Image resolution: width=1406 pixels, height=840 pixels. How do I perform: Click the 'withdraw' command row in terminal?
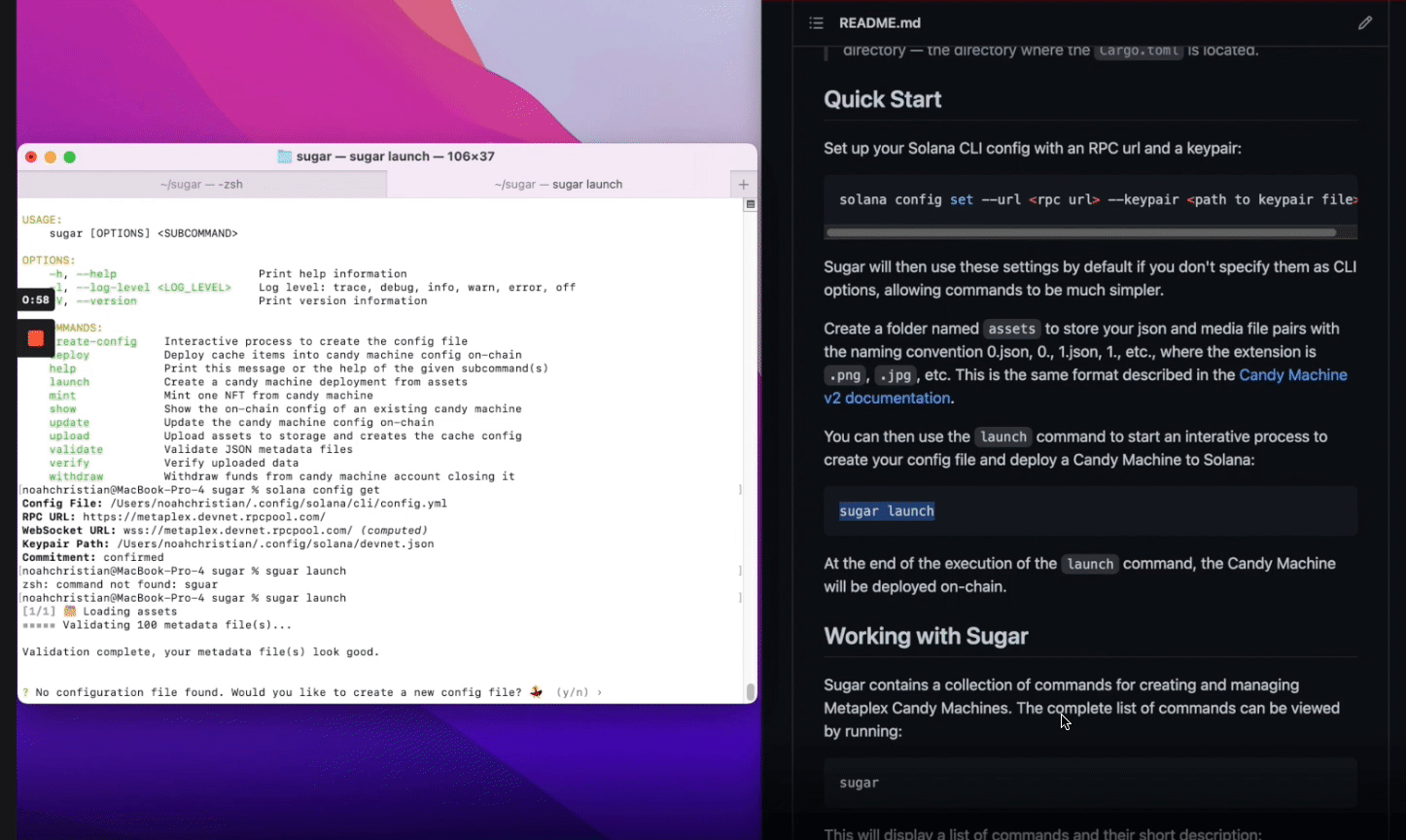[282, 476]
